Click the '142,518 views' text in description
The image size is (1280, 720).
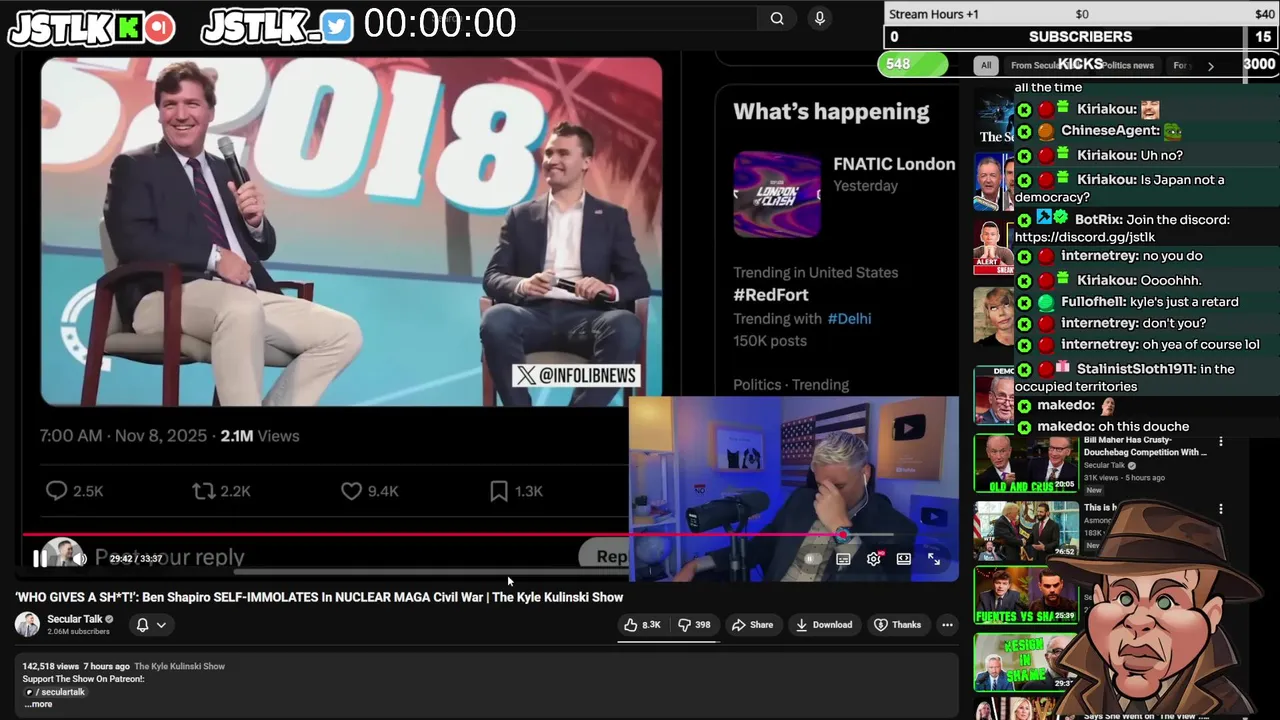[x=51, y=666]
